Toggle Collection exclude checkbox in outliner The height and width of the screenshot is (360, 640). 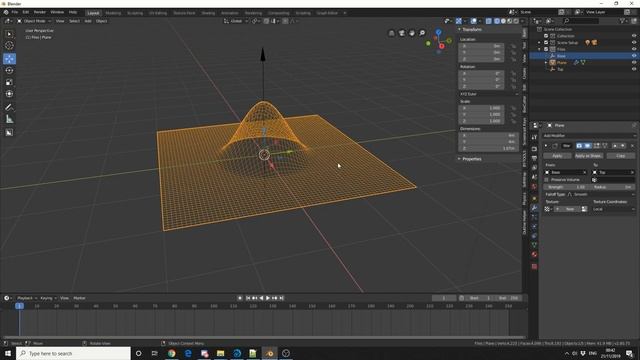click(546, 36)
